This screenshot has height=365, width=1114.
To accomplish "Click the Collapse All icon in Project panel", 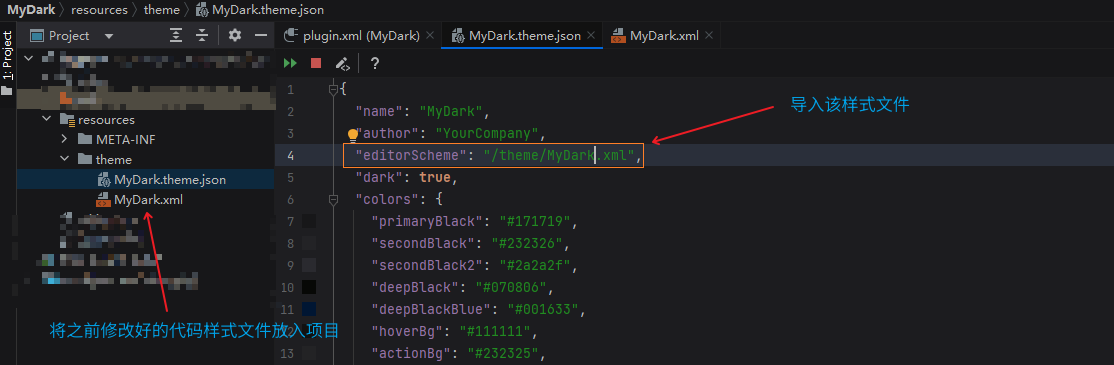I will tap(202, 36).
